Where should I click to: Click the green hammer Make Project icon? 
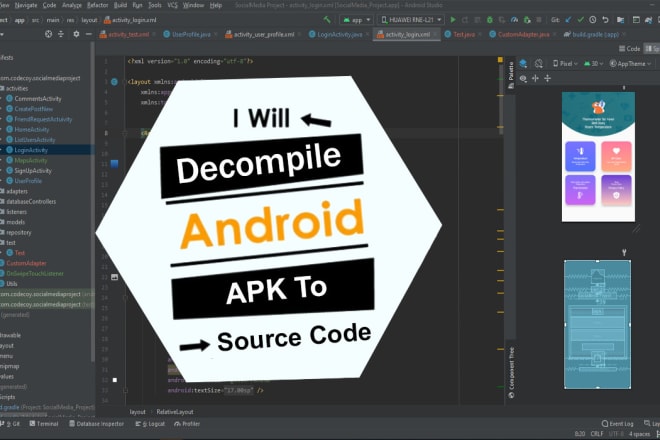click(327, 20)
